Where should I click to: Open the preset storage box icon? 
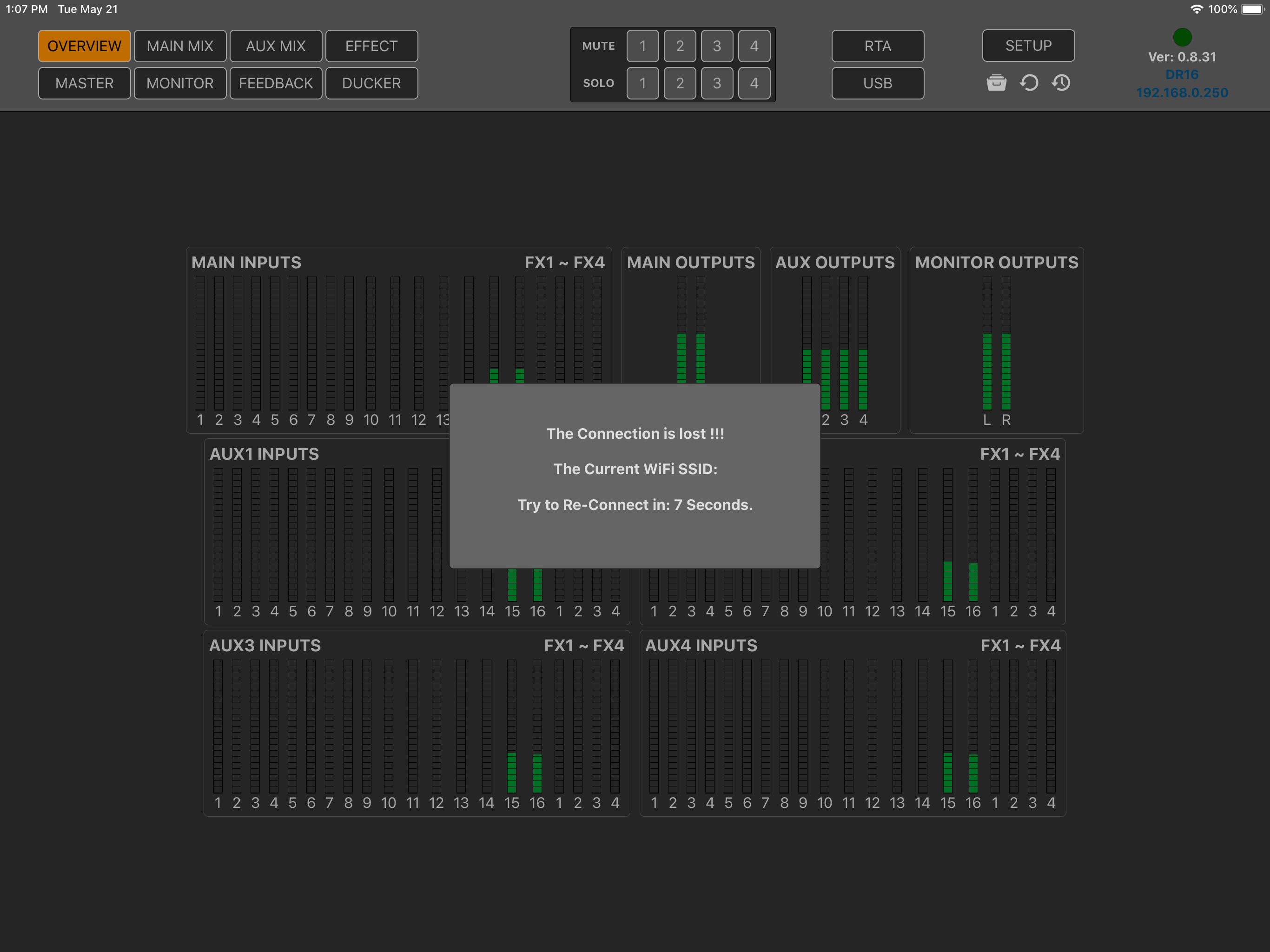click(x=996, y=83)
